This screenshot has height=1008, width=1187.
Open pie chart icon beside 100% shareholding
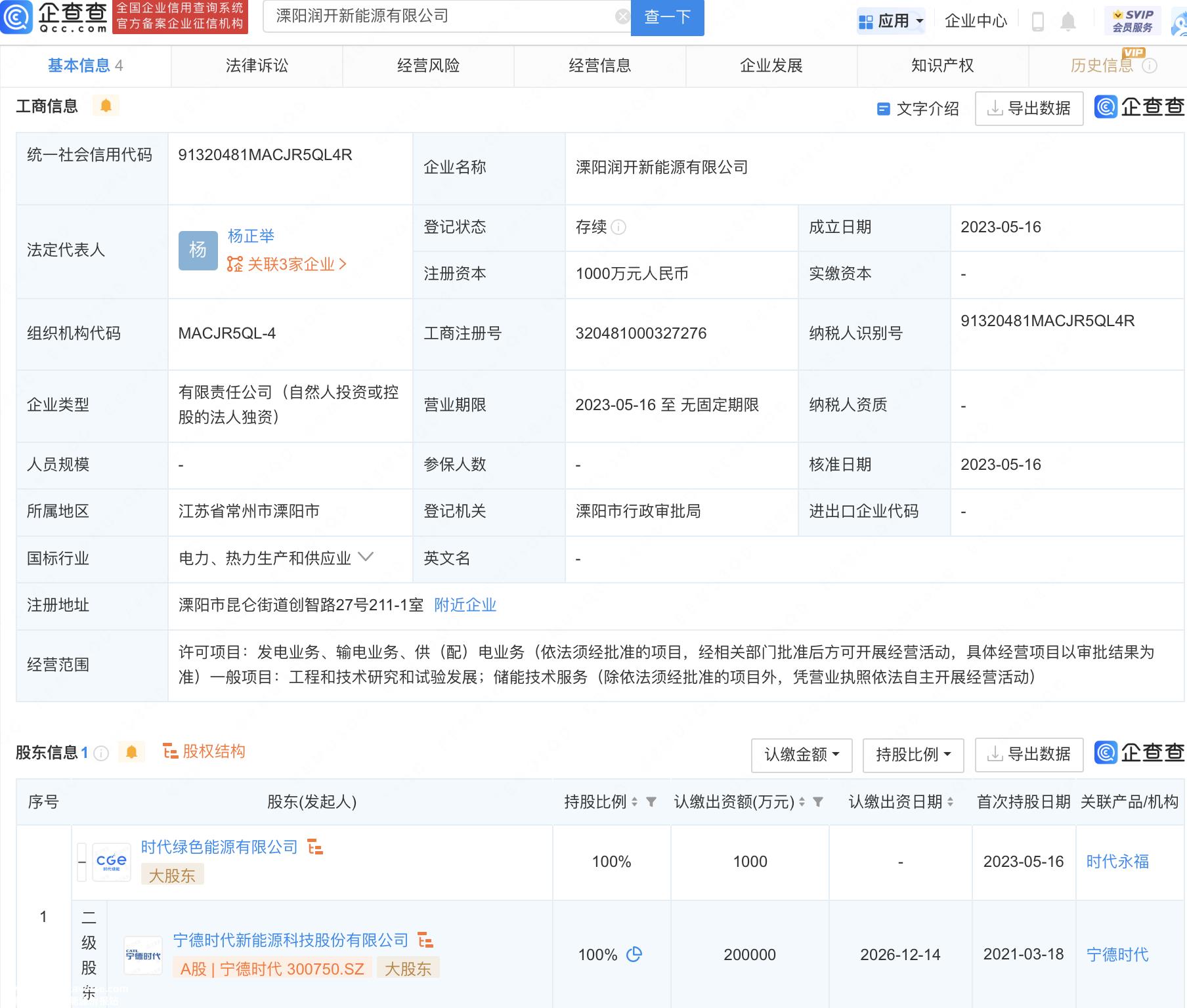(x=634, y=954)
